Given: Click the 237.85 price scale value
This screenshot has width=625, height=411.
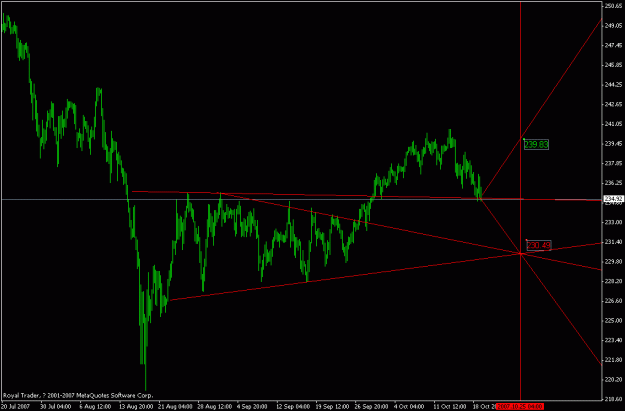Looking at the screenshot, I should (x=614, y=163).
